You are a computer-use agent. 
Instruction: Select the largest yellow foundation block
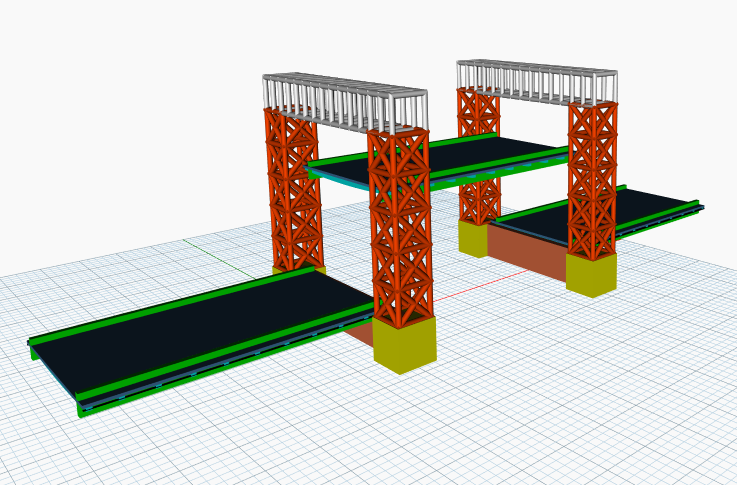coord(405,345)
